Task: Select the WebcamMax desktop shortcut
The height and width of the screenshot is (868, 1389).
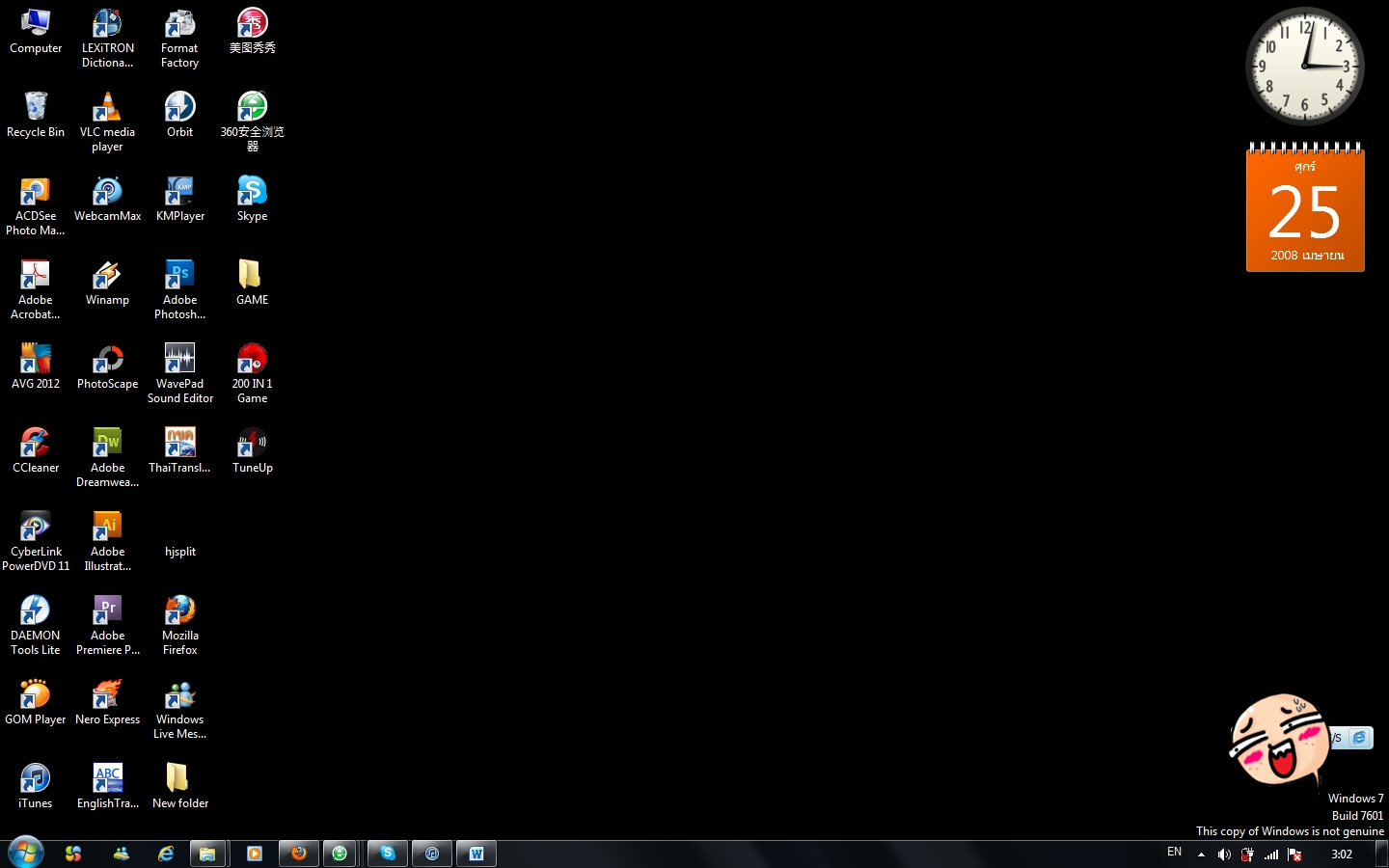Action: (x=107, y=200)
